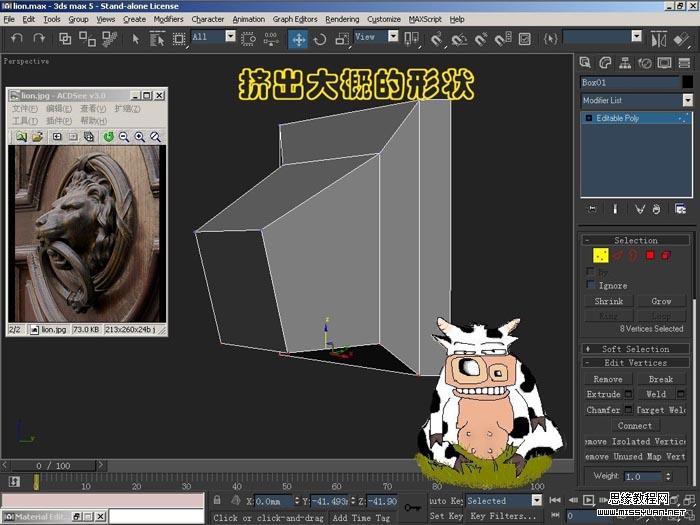Click the black object color swatch

[x=688, y=82]
